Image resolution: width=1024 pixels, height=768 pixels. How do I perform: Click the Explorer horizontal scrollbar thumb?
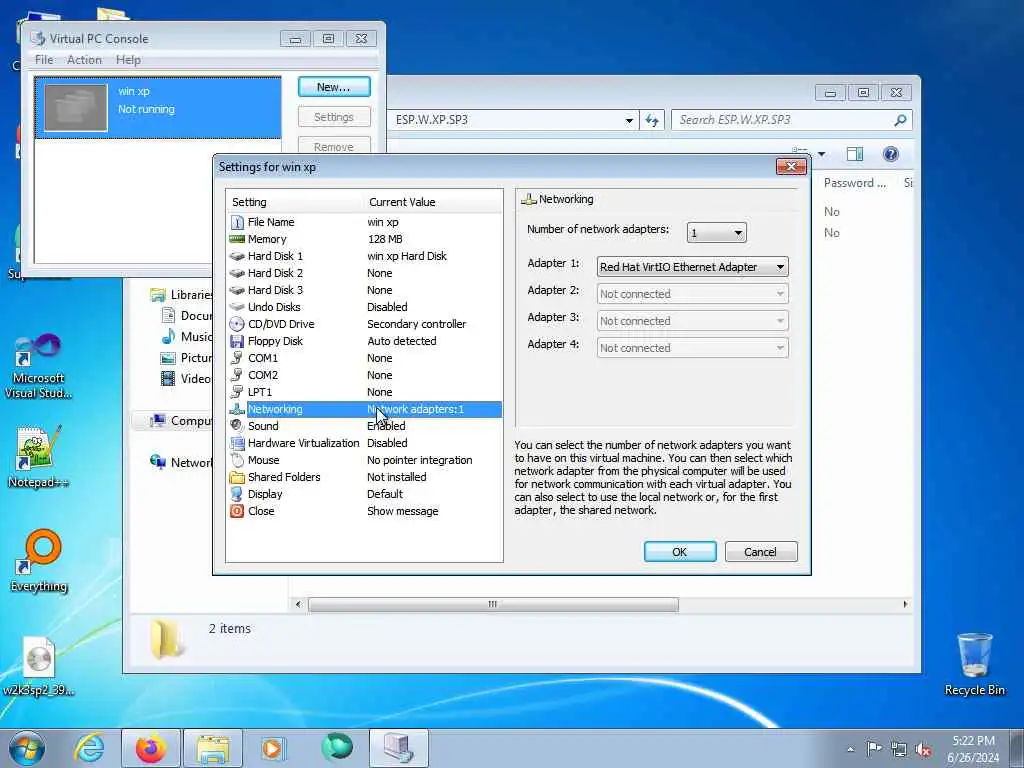[x=493, y=605]
